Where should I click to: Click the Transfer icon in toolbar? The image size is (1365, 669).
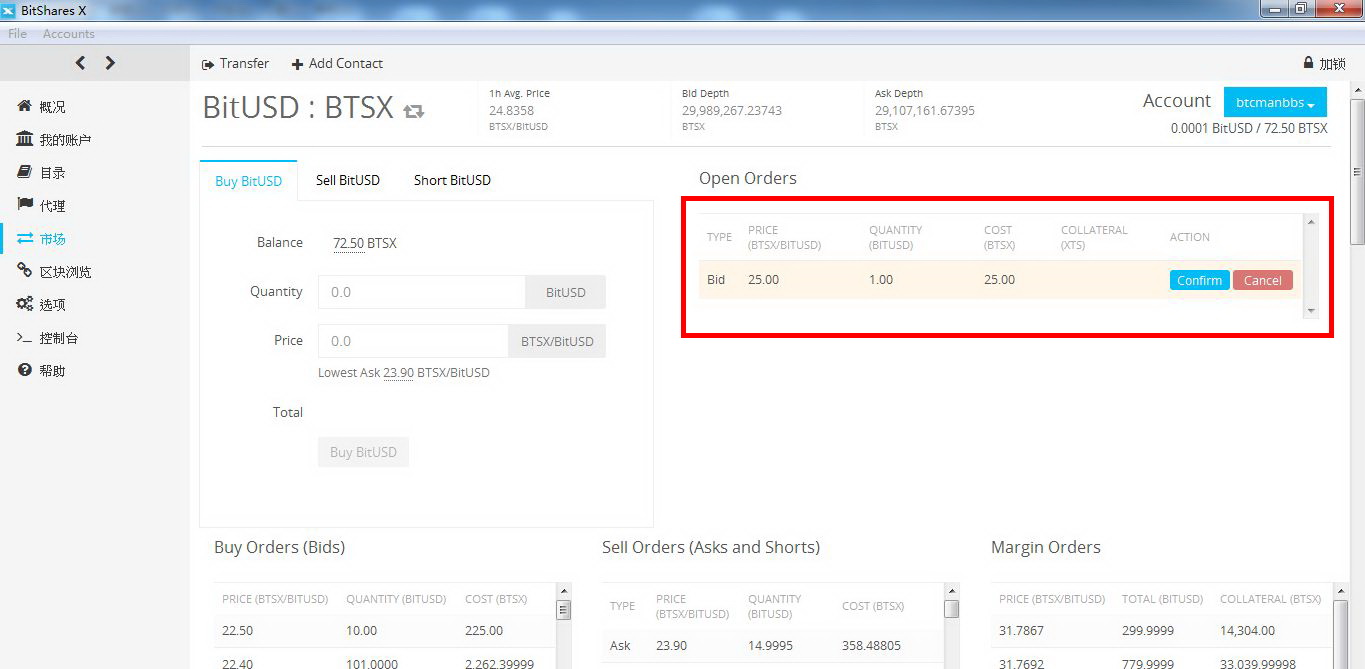(x=208, y=64)
